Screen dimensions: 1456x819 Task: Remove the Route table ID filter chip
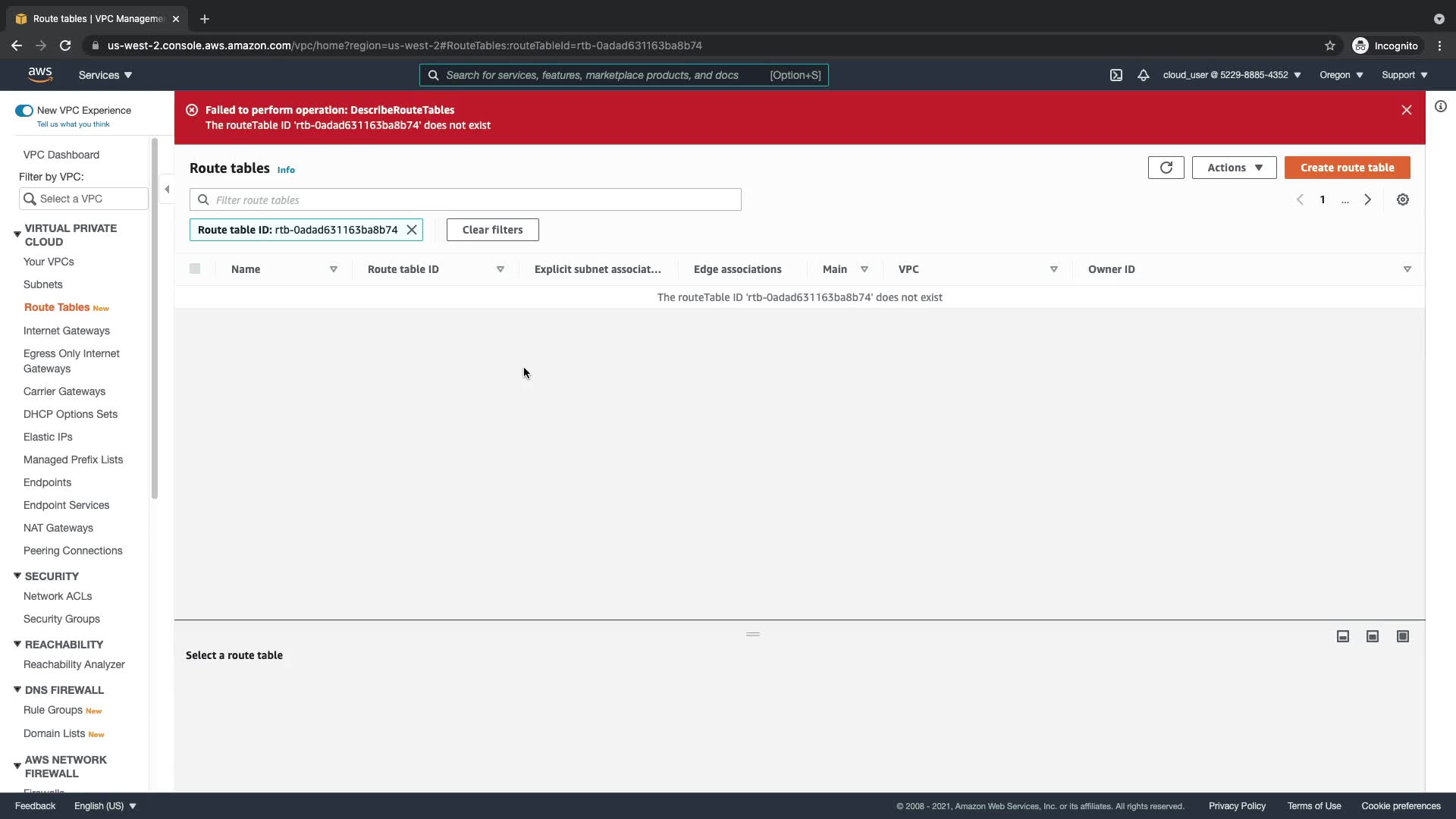pyautogui.click(x=412, y=230)
